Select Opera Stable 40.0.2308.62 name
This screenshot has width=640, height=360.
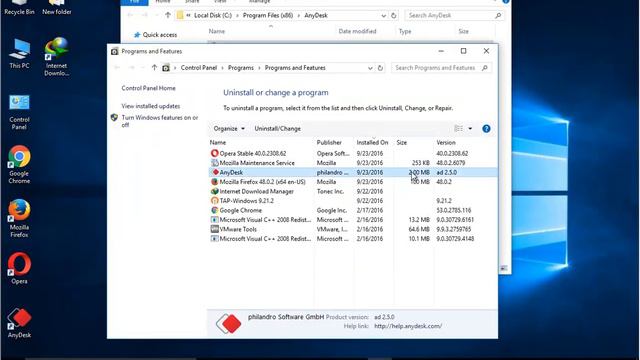coord(253,153)
